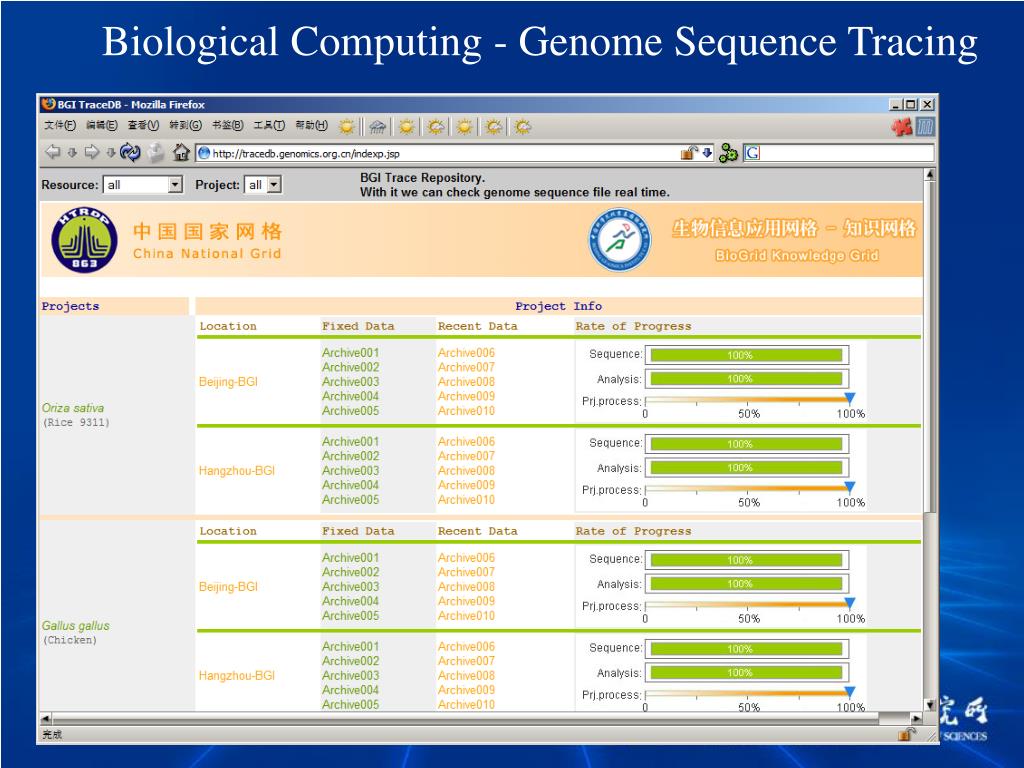This screenshot has height=768, width=1024.
Task: Click the horizontal scrollbar right arrow
Action: point(916,718)
